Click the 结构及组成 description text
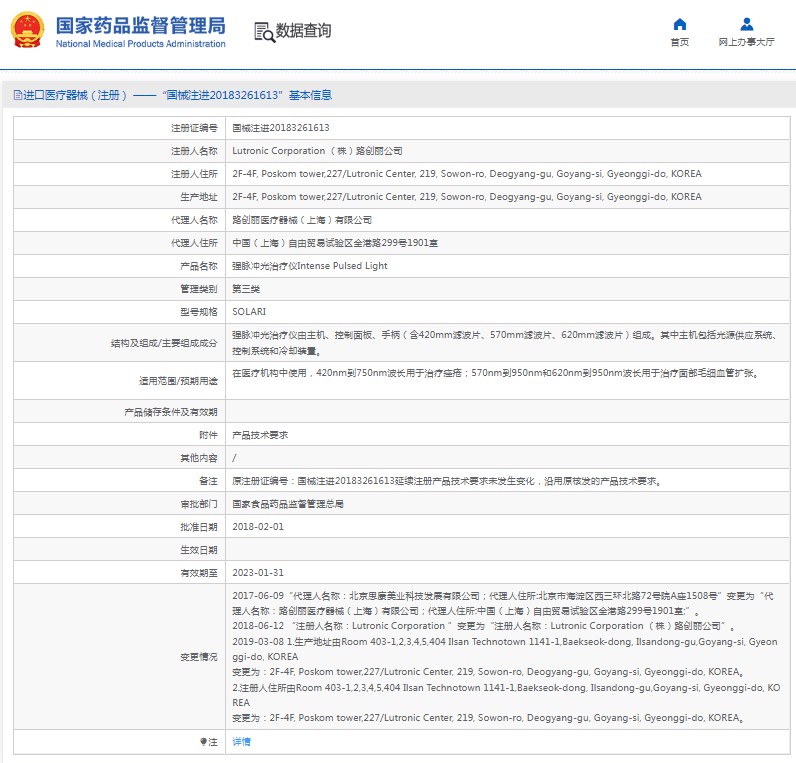Viewport: 796px width, 763px height. pos(505,343)
